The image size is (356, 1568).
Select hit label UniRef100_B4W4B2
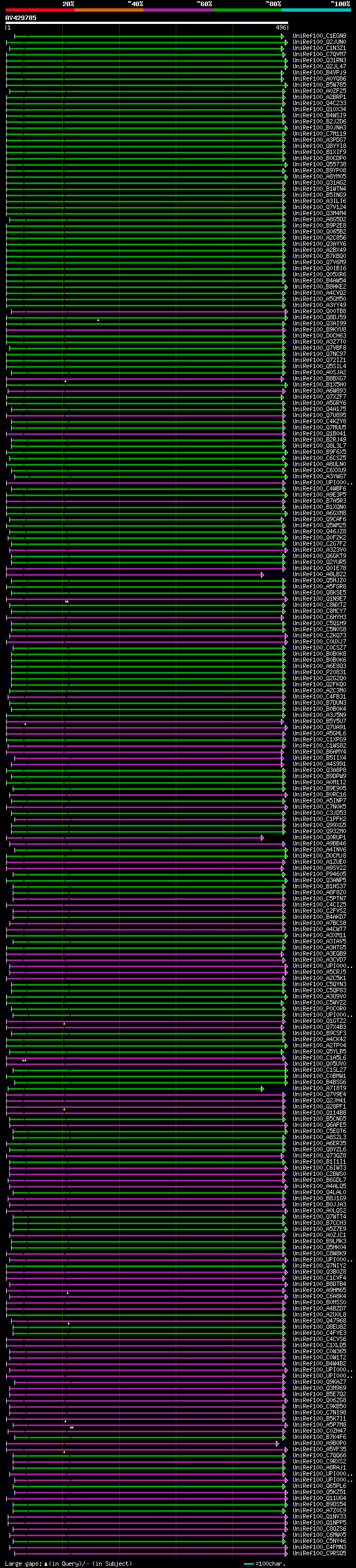(x=319, y=1363)
